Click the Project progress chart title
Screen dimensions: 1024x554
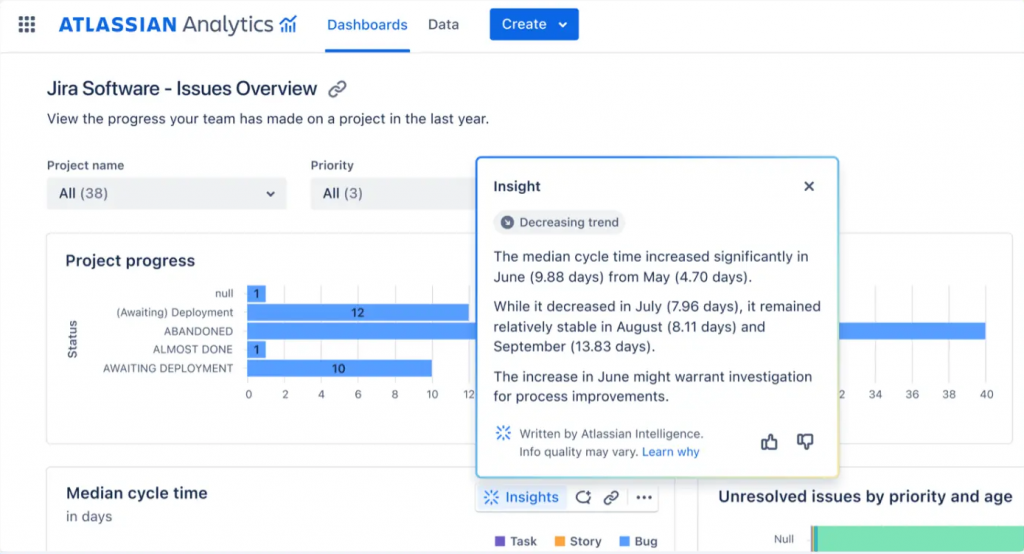130,261
